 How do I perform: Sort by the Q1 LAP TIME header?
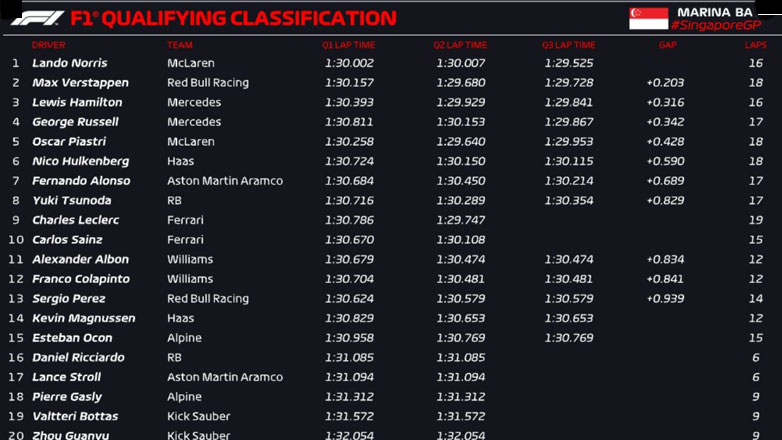(x=349, y=45)
